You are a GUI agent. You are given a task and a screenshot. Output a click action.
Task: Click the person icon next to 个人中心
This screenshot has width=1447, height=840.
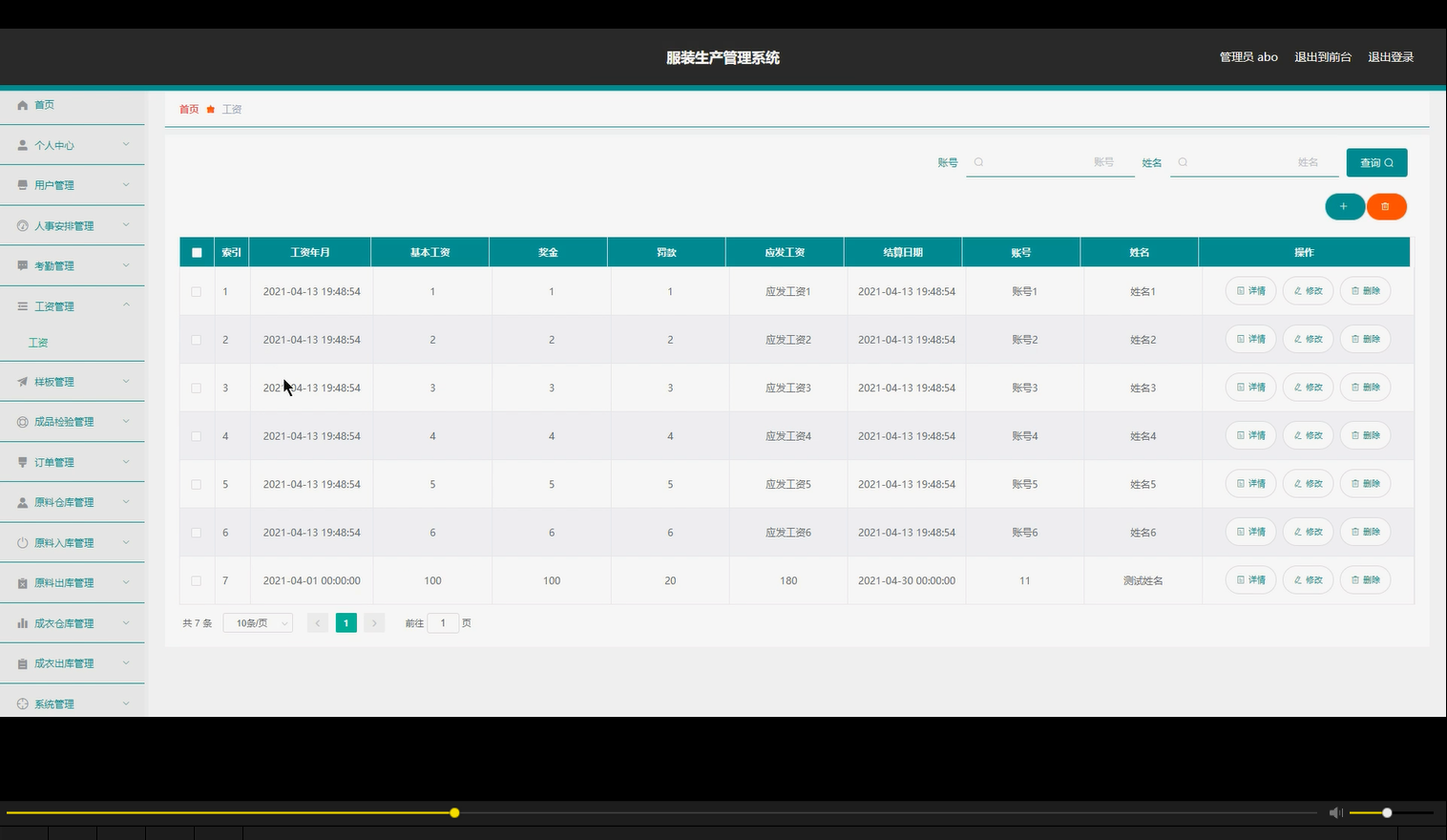coord(23,145)
